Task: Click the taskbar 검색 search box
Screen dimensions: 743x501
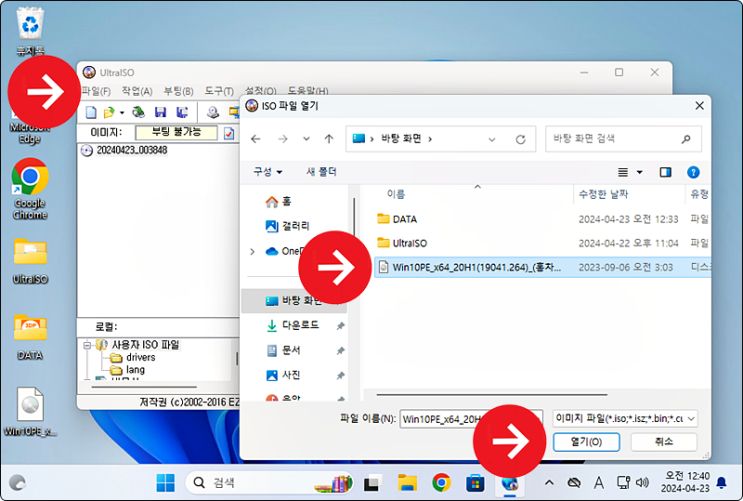Action: tap(269, 483)
